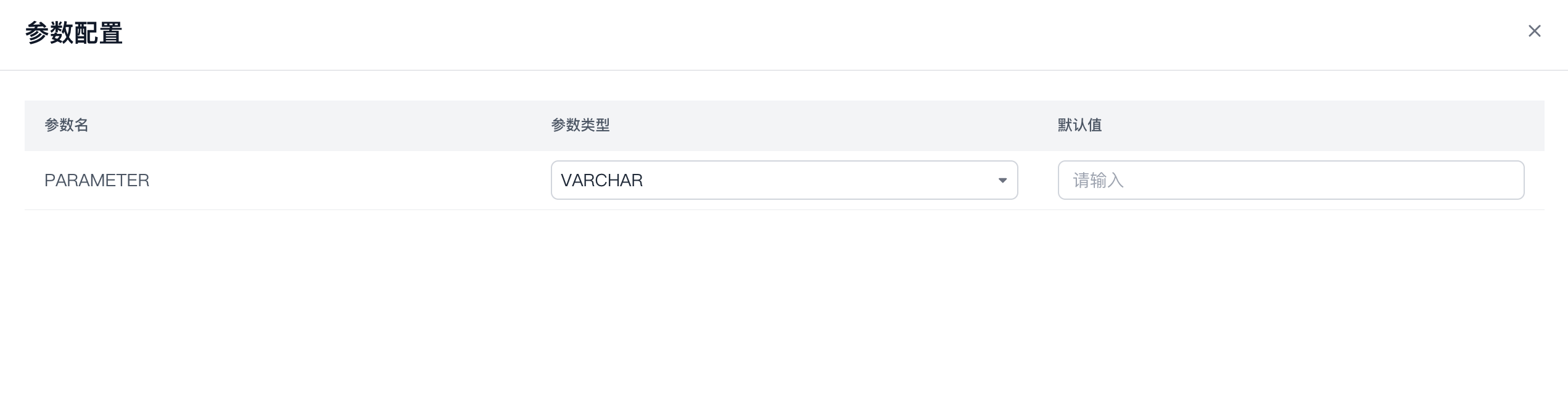1568x407 pixels.
Task: Focus the 默认值 input field
Action: 1290,180
